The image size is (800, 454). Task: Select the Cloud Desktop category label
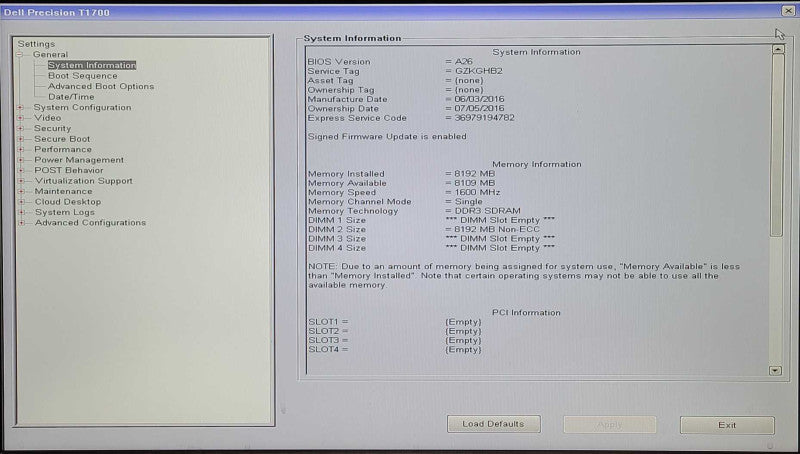(68, 202)
